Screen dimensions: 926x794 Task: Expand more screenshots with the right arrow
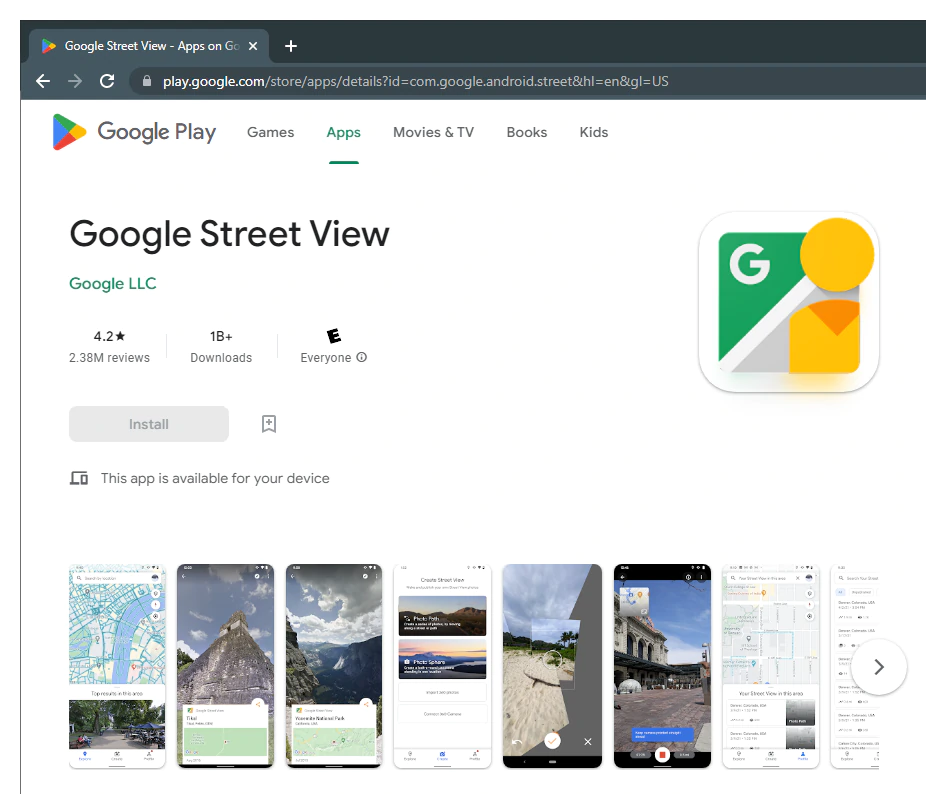878,667
